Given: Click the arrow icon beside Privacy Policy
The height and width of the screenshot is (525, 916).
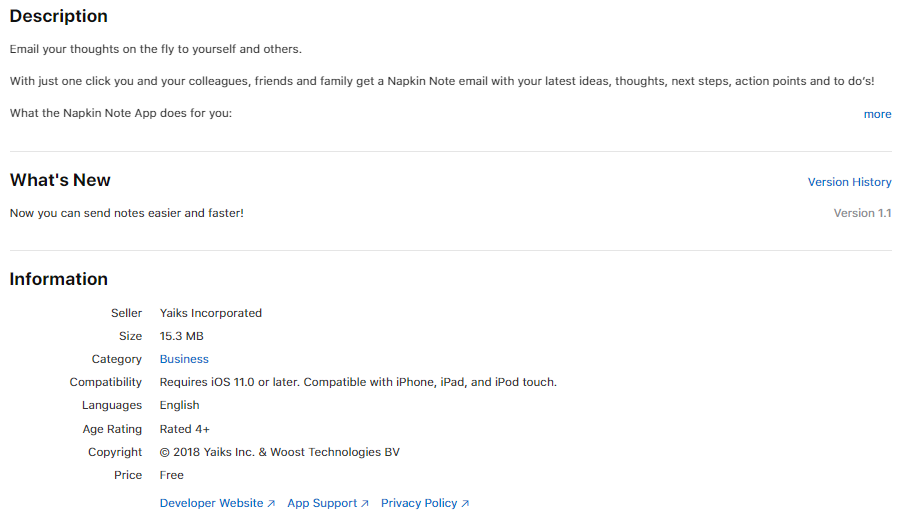Looking at the screenshot, I should pyautogui.click(x=465, y=503).
